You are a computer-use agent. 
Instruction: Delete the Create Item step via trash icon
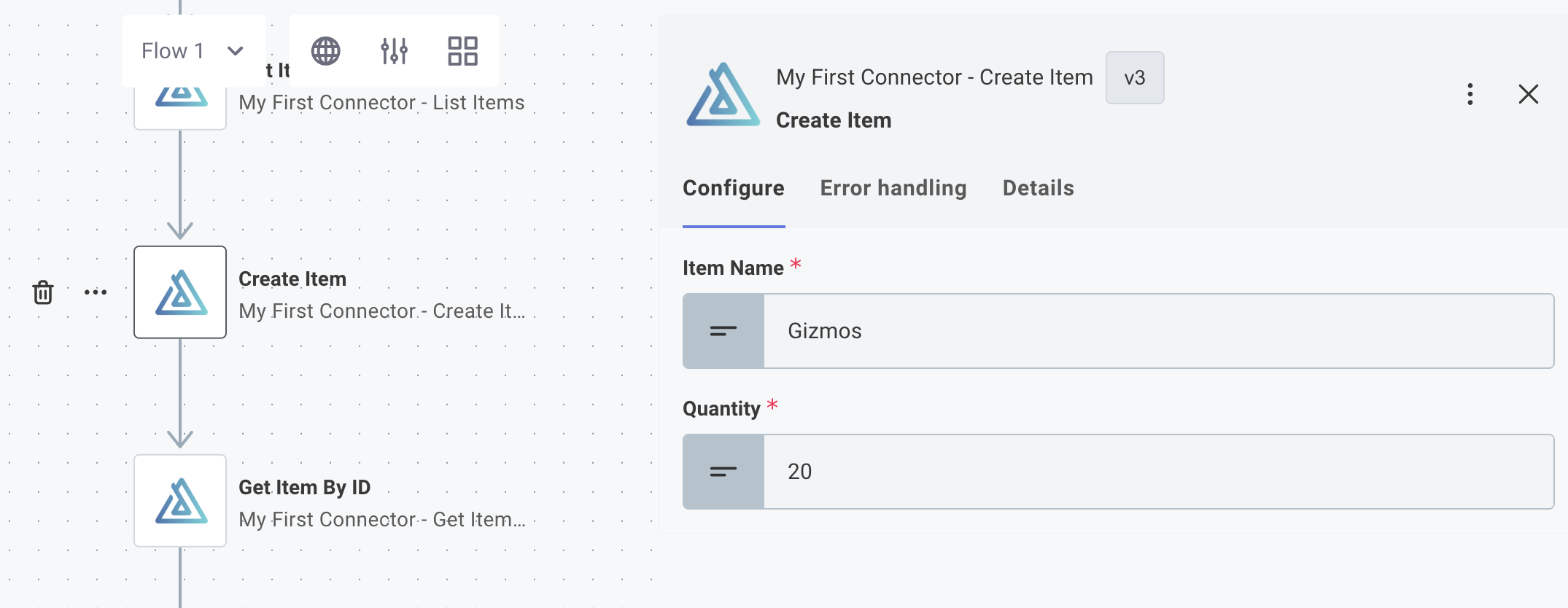pyautogui.click(x=43, y=292)
